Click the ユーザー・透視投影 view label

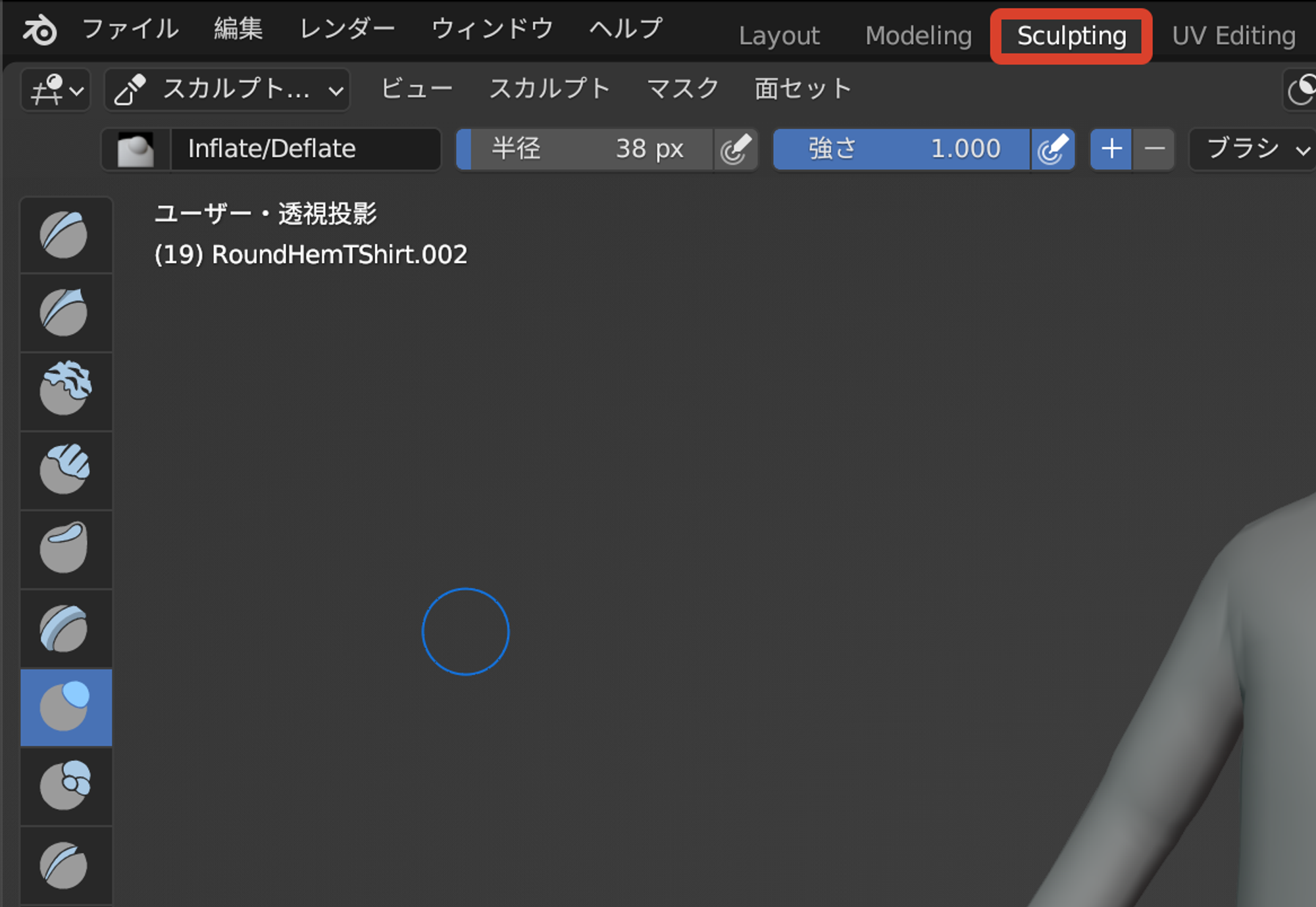266,214
